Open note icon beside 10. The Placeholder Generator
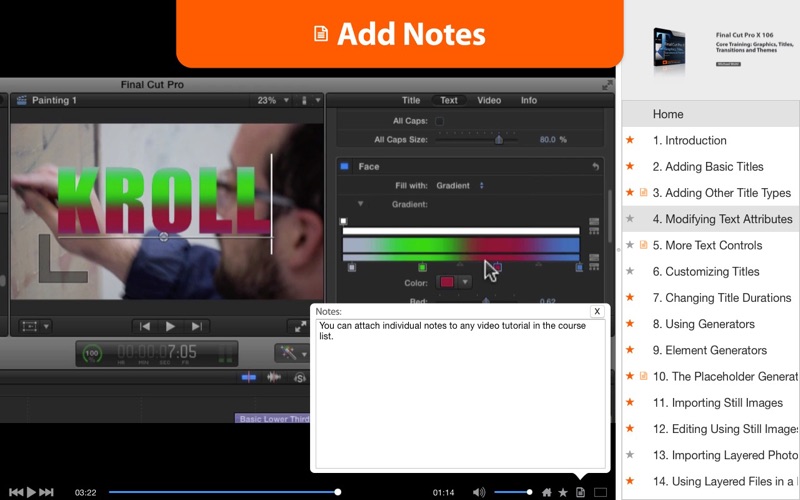Image resolution: width=800 pixels, height=500 pixels. coord(643,376)
